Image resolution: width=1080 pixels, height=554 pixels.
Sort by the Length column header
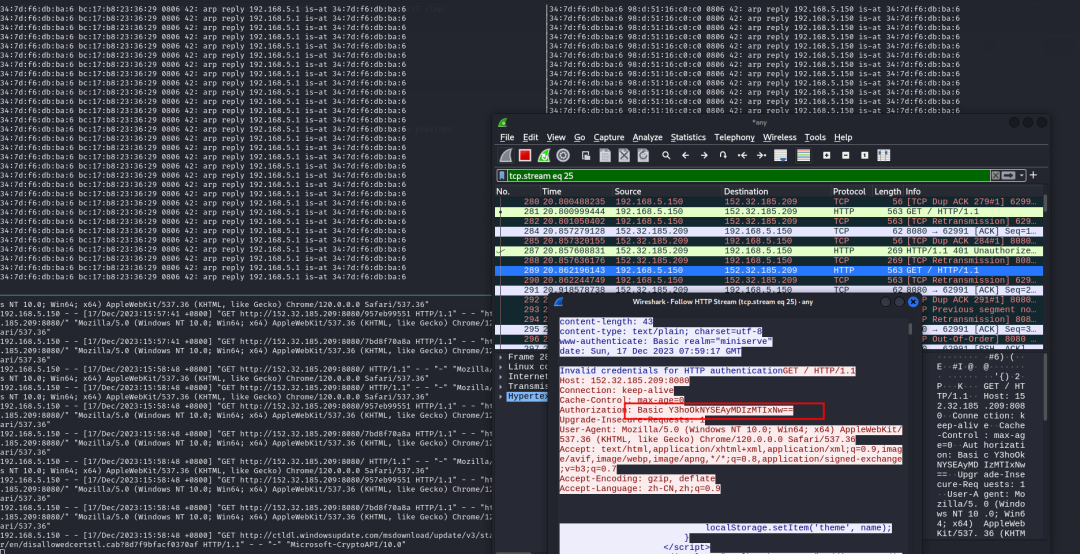tap(888, 192)
